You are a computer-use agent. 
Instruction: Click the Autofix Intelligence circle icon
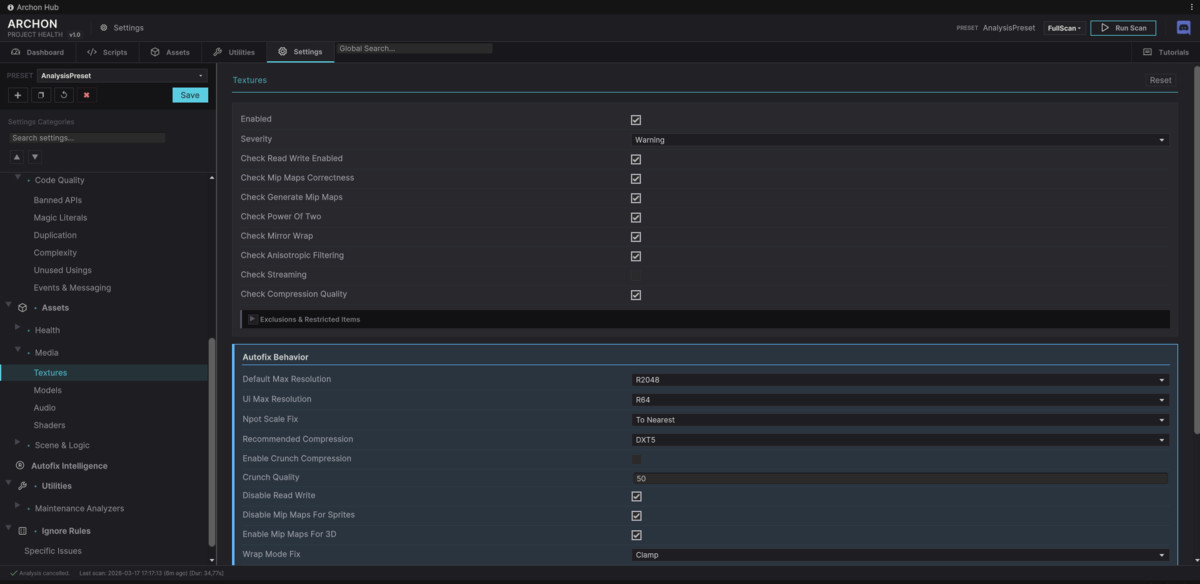pyautogui.click(x=21, y=466)
